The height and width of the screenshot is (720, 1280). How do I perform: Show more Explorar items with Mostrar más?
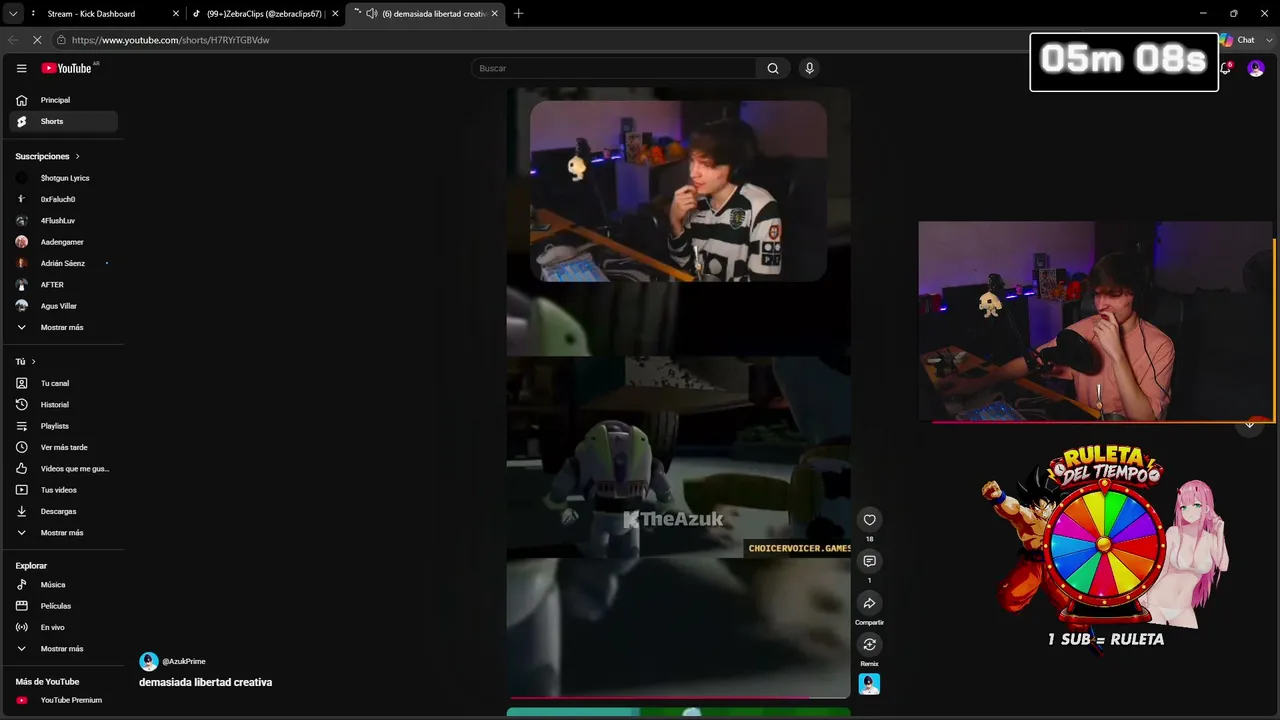click(x=64, y=649)
